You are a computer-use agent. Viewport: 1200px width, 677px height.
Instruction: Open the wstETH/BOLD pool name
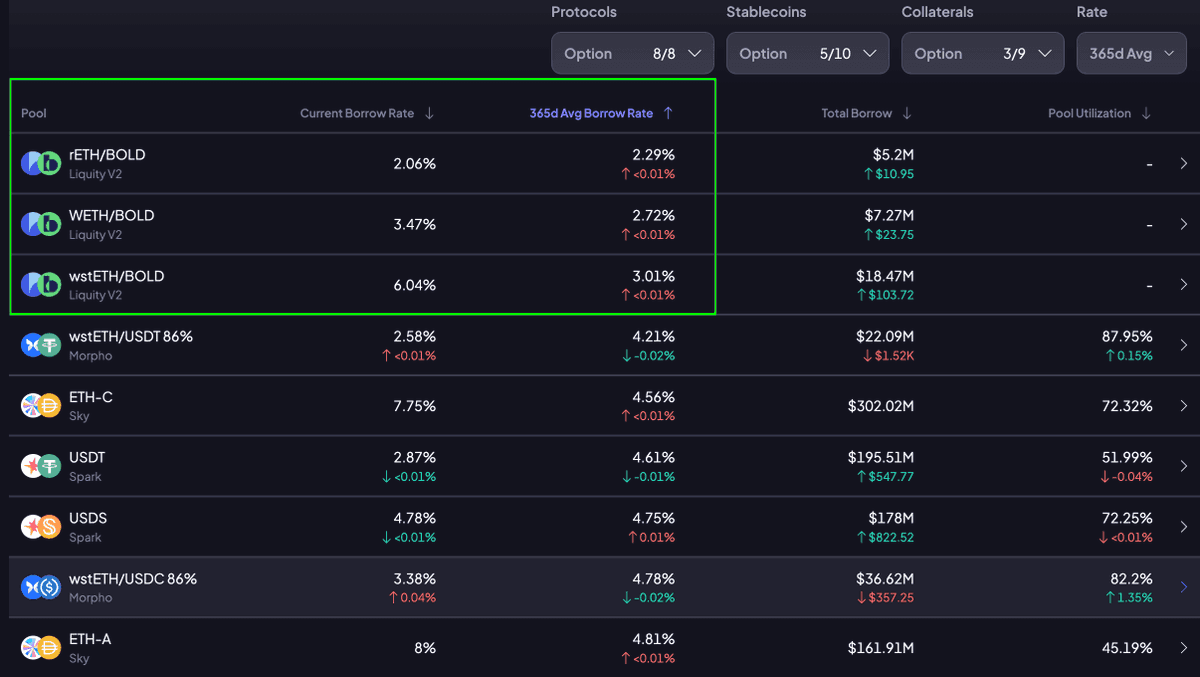(x=116, y=276)
